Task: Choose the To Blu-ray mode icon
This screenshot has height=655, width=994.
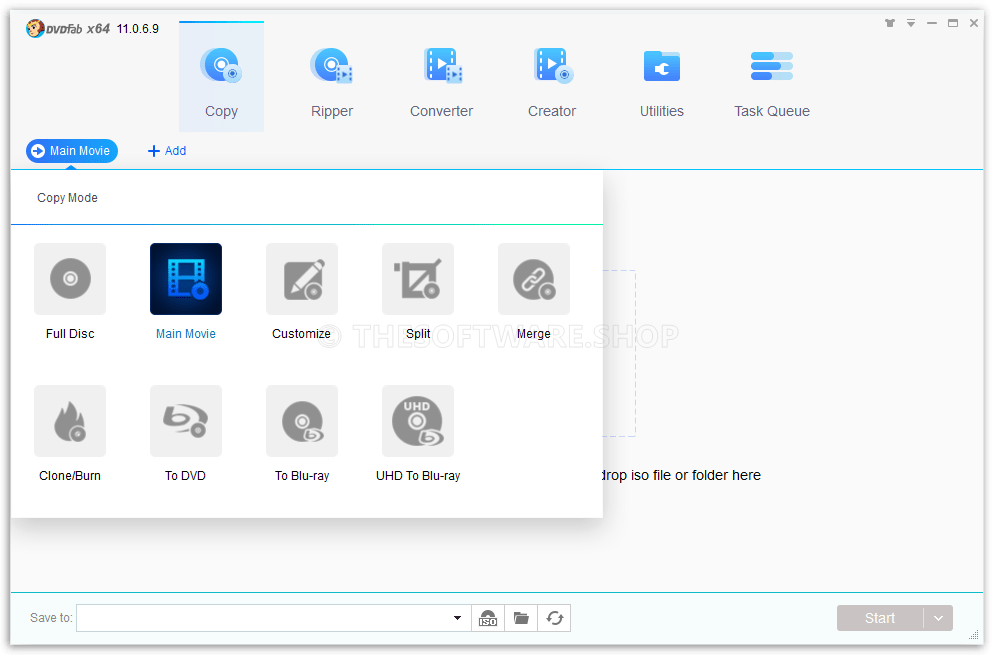Action: pyautogui.click(x=302, y=421)
